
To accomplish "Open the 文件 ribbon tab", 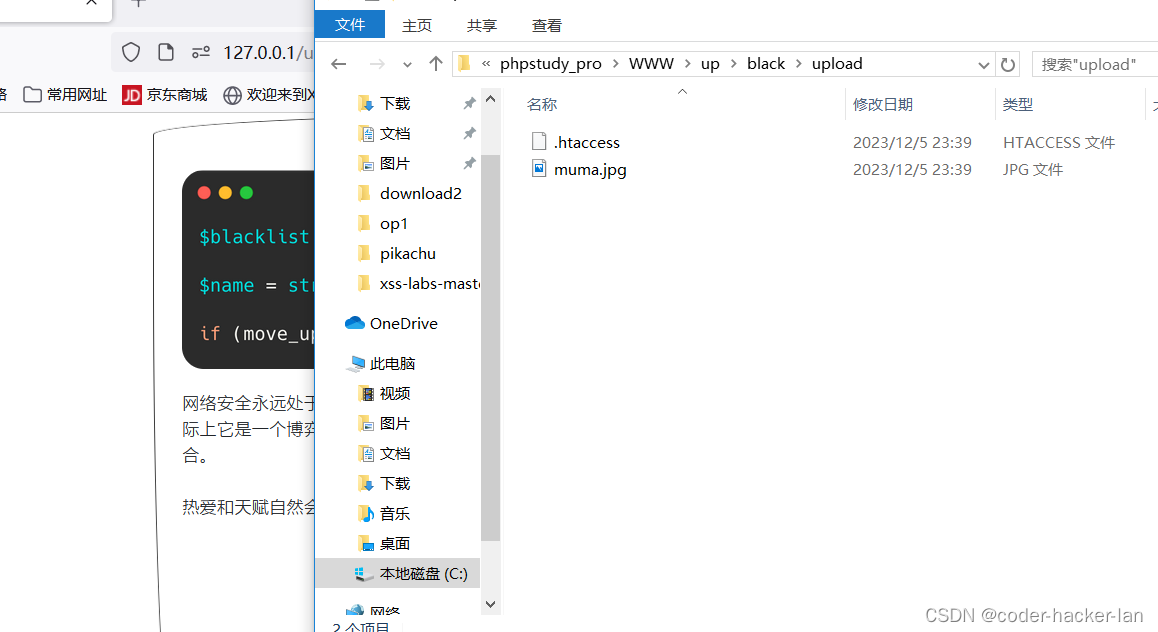I will coord(349,25).
